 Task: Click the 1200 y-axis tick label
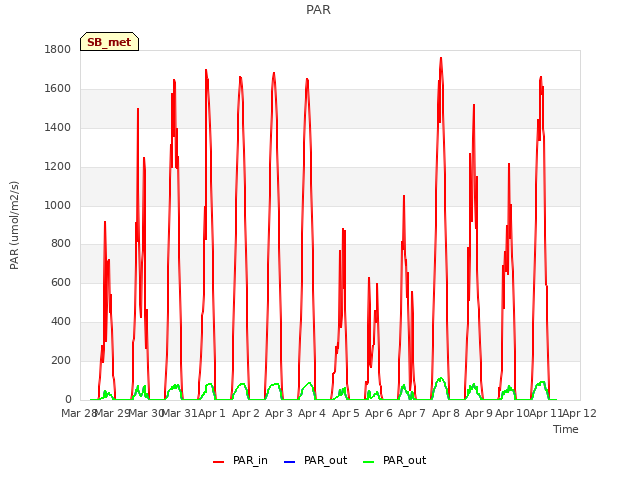58,167
